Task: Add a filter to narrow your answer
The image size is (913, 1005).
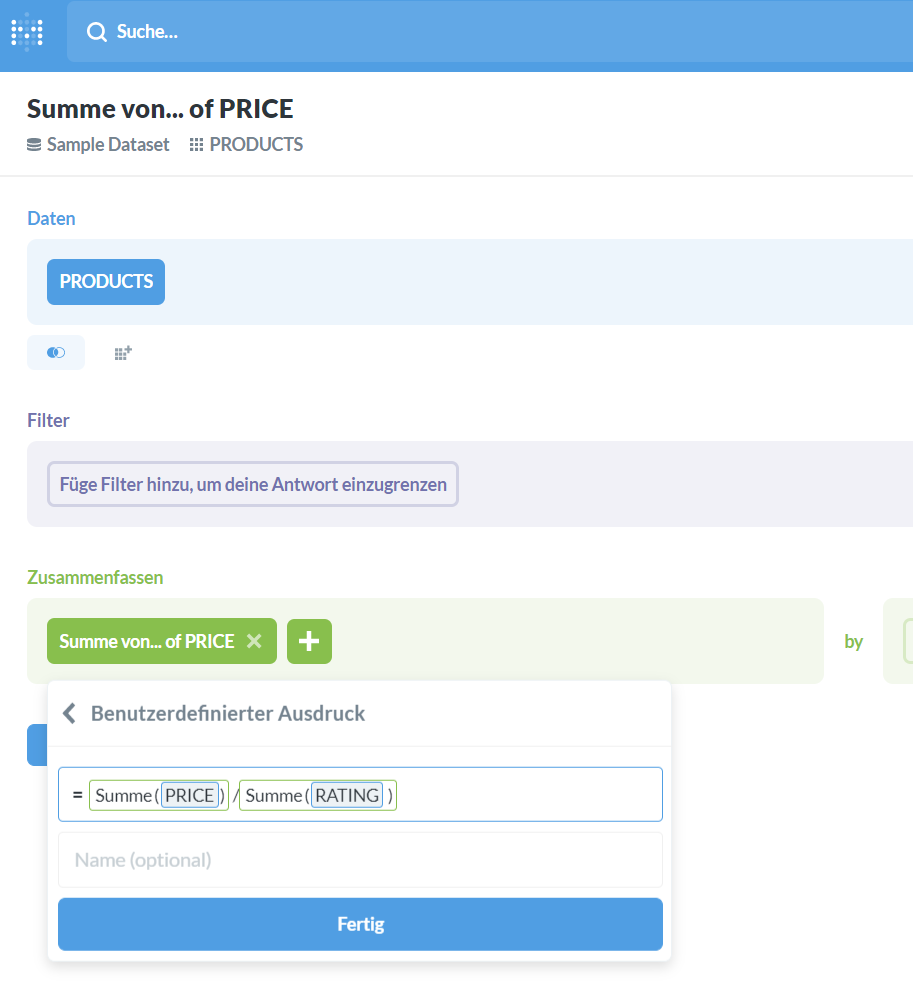Action: (x=253, y=484)
